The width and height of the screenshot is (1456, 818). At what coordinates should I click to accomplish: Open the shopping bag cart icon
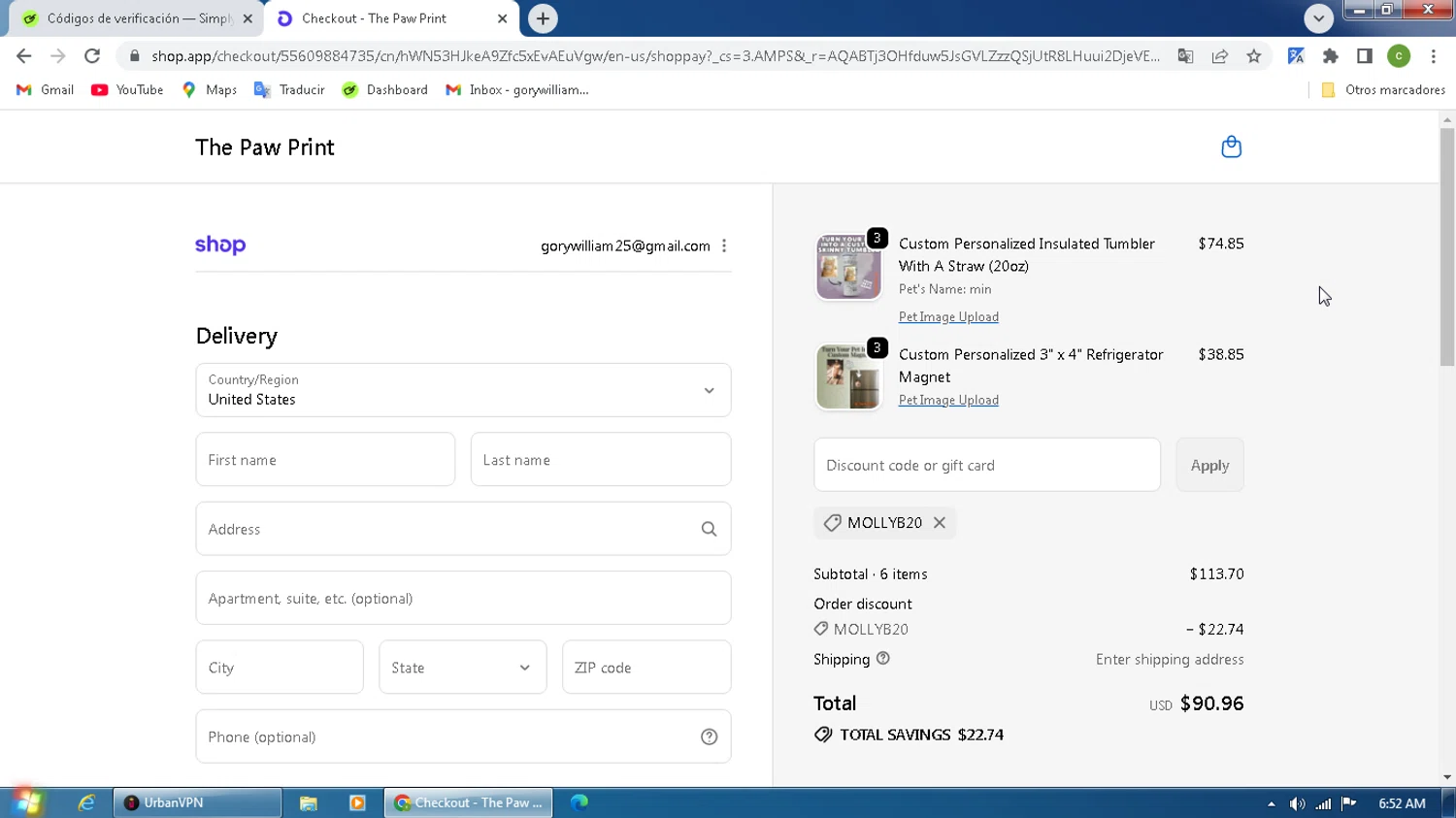click(1231, 147)
